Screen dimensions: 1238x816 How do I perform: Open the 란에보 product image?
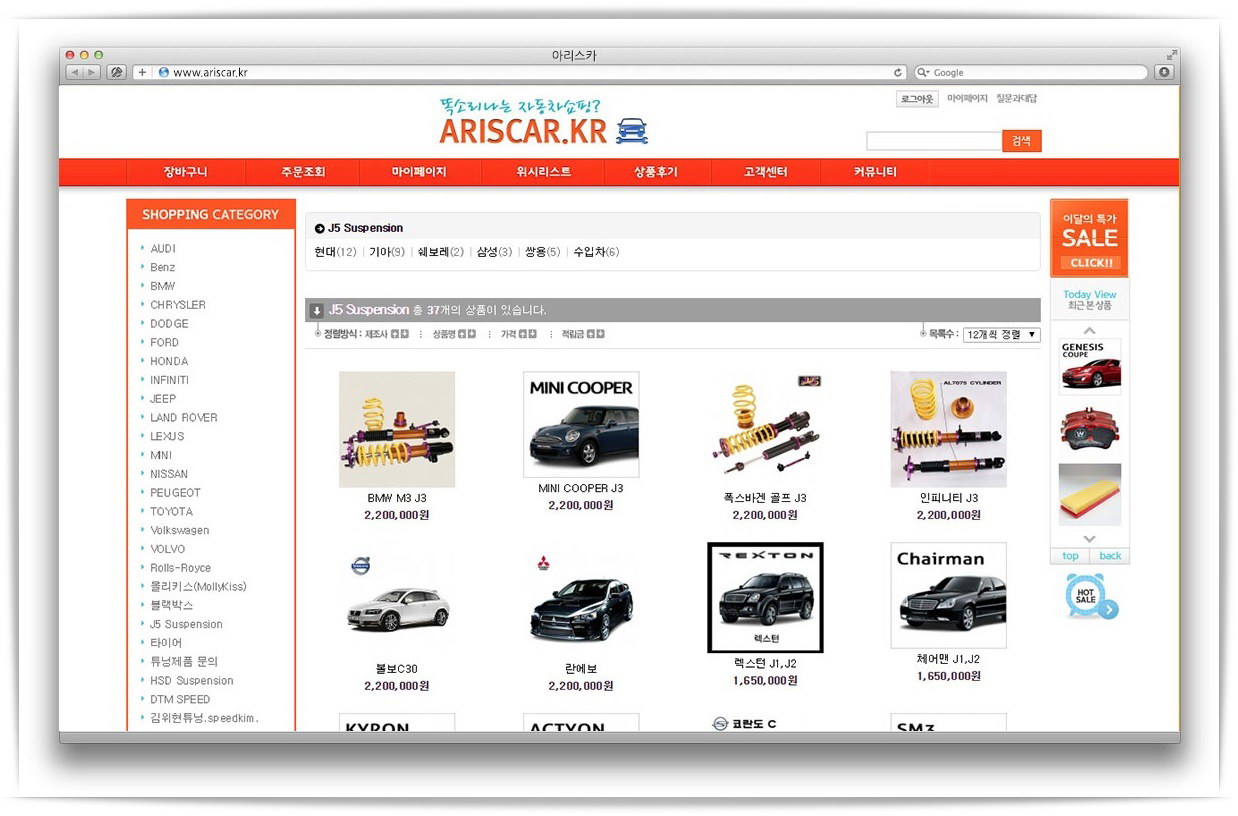(581, 600)
